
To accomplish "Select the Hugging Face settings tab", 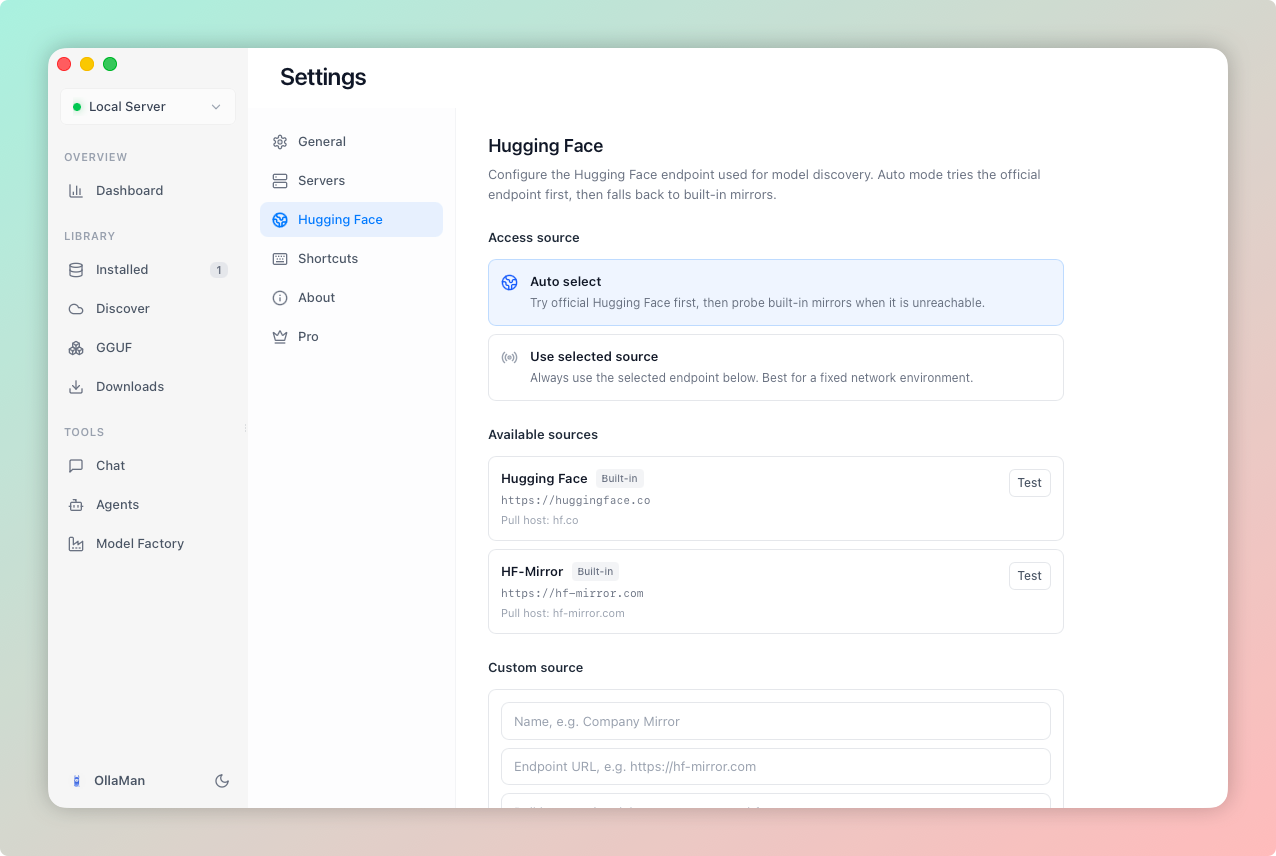I will coord(351,220).
